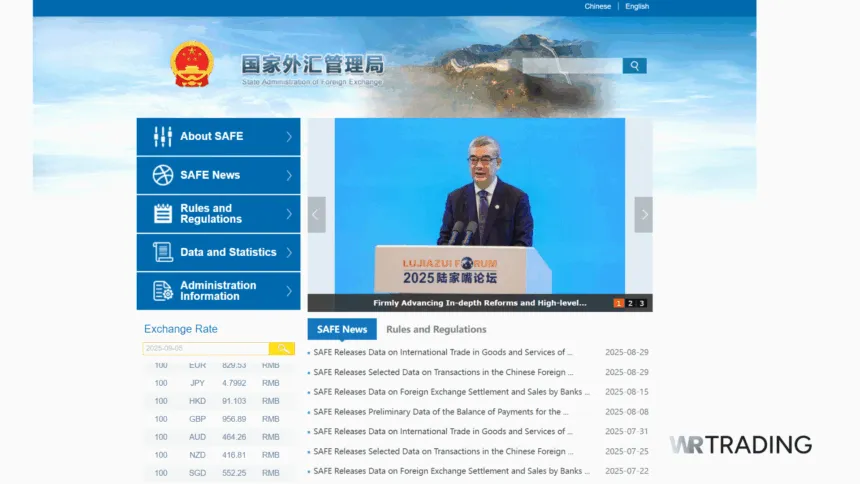Click the SAFE News globe icon
860x484 pixels.
[x=162, y=175]
